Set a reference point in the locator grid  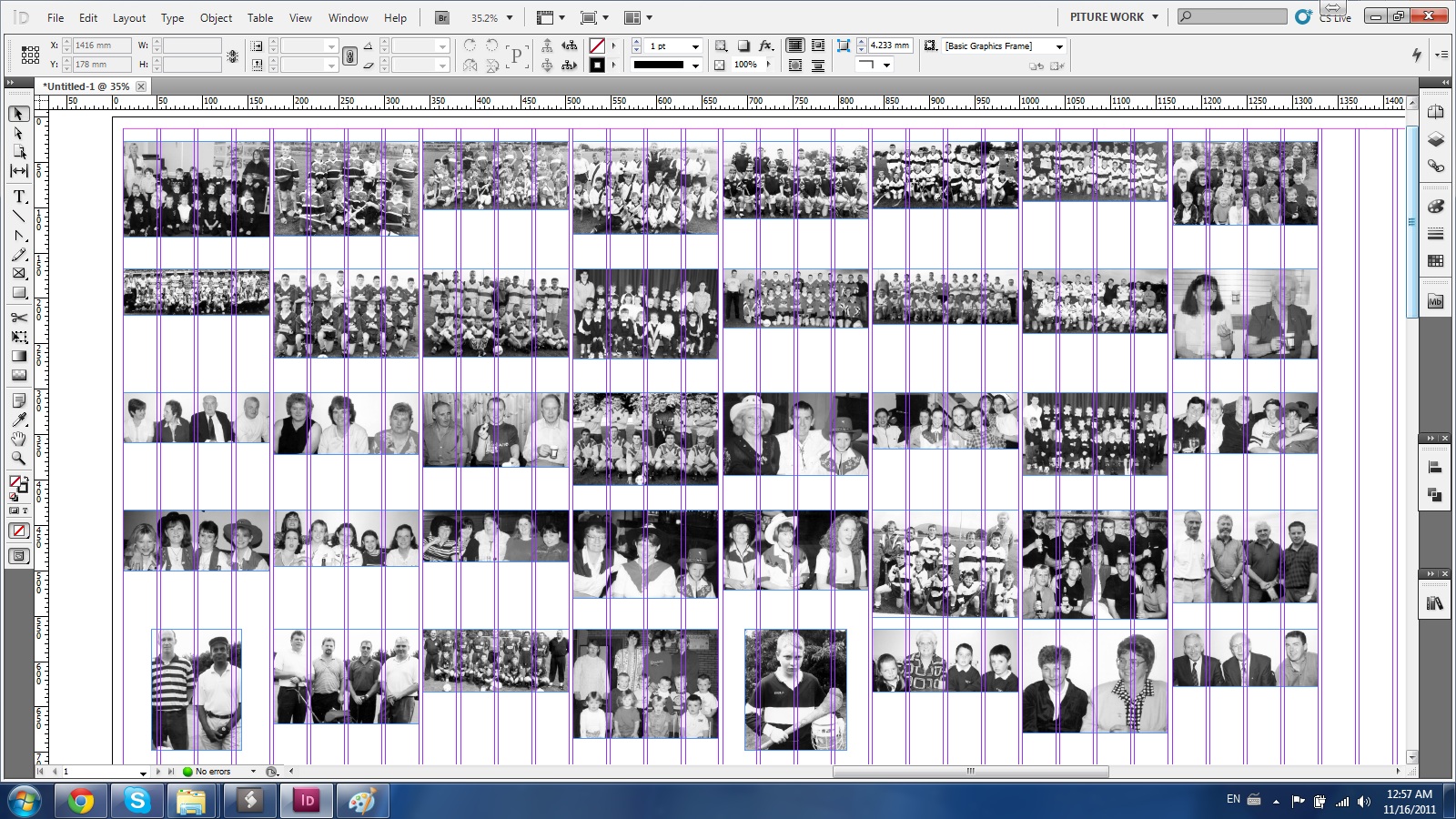(30, 56)
